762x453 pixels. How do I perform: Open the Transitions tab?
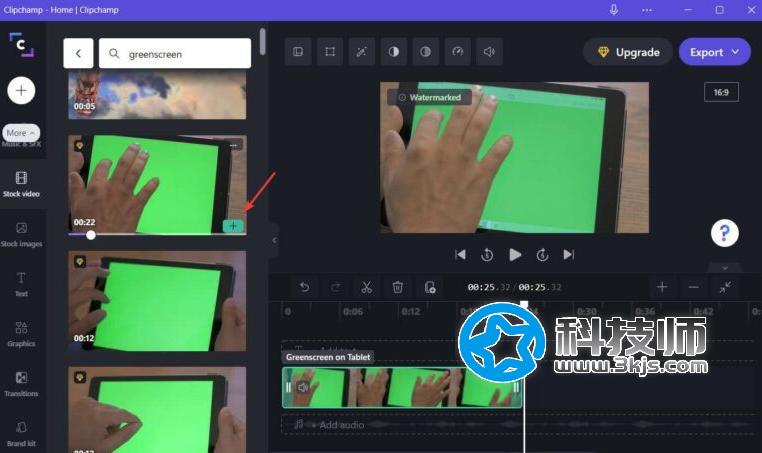click(21, 384)
